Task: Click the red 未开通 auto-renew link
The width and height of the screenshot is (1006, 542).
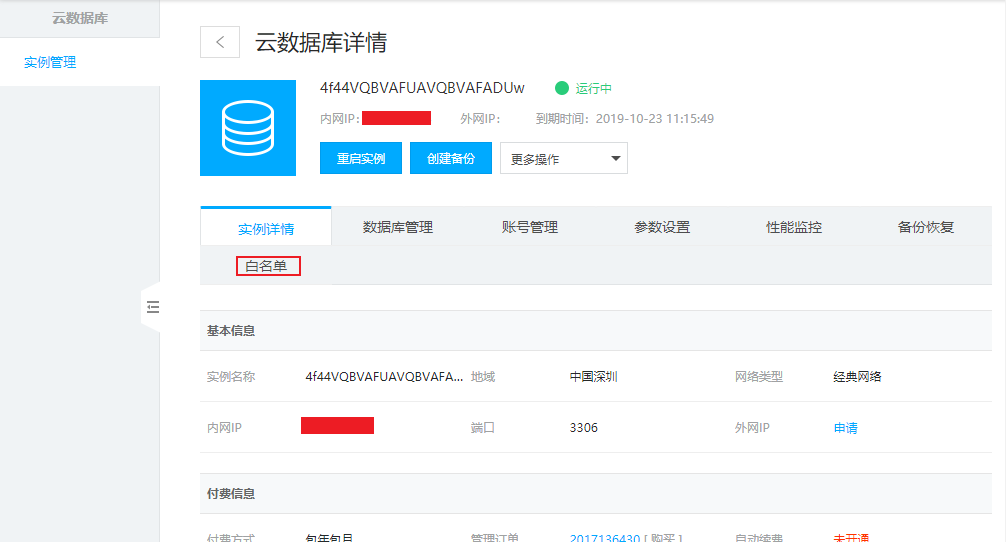Action: pos(851,538)
